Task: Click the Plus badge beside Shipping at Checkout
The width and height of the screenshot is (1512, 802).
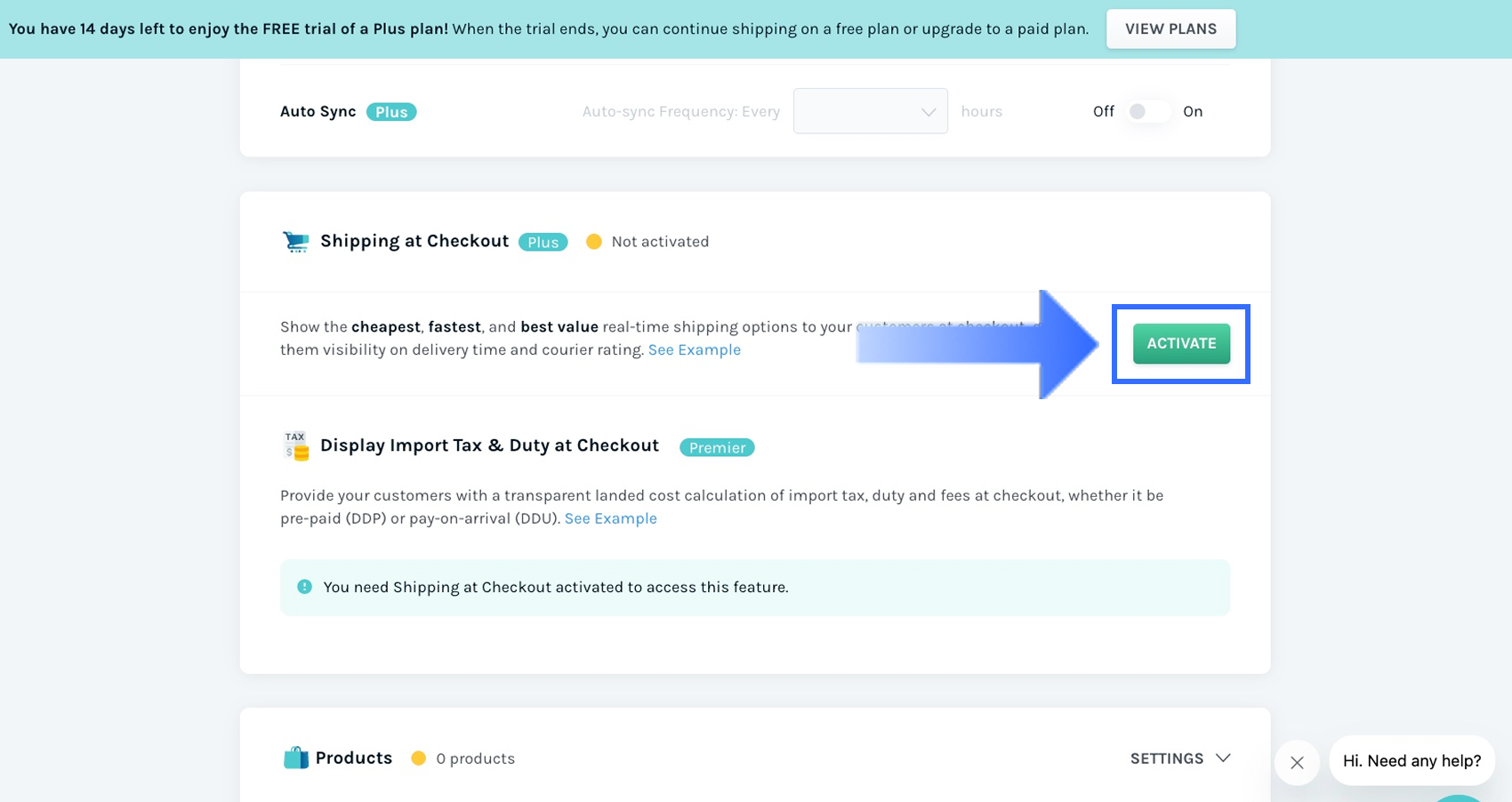Action: [x=543, y=242]
